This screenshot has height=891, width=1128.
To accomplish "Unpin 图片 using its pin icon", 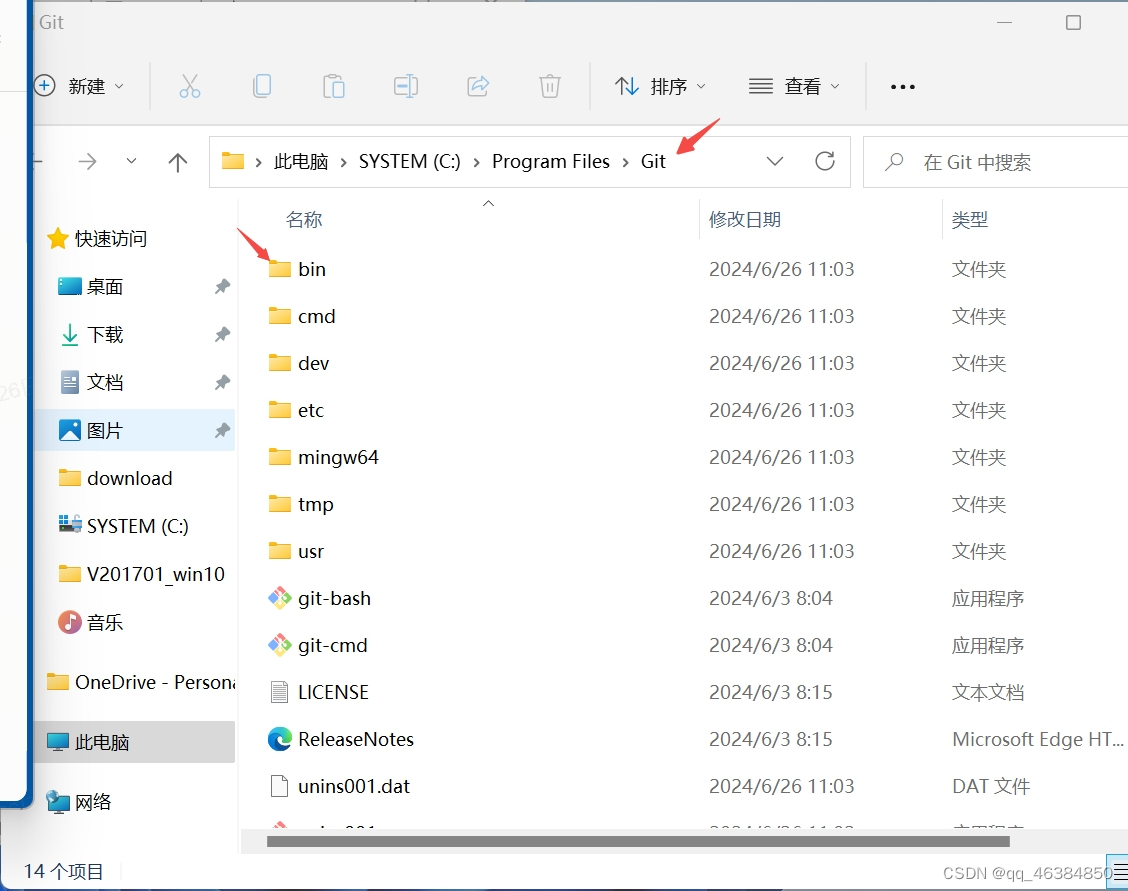I will [x=222, y=431].
